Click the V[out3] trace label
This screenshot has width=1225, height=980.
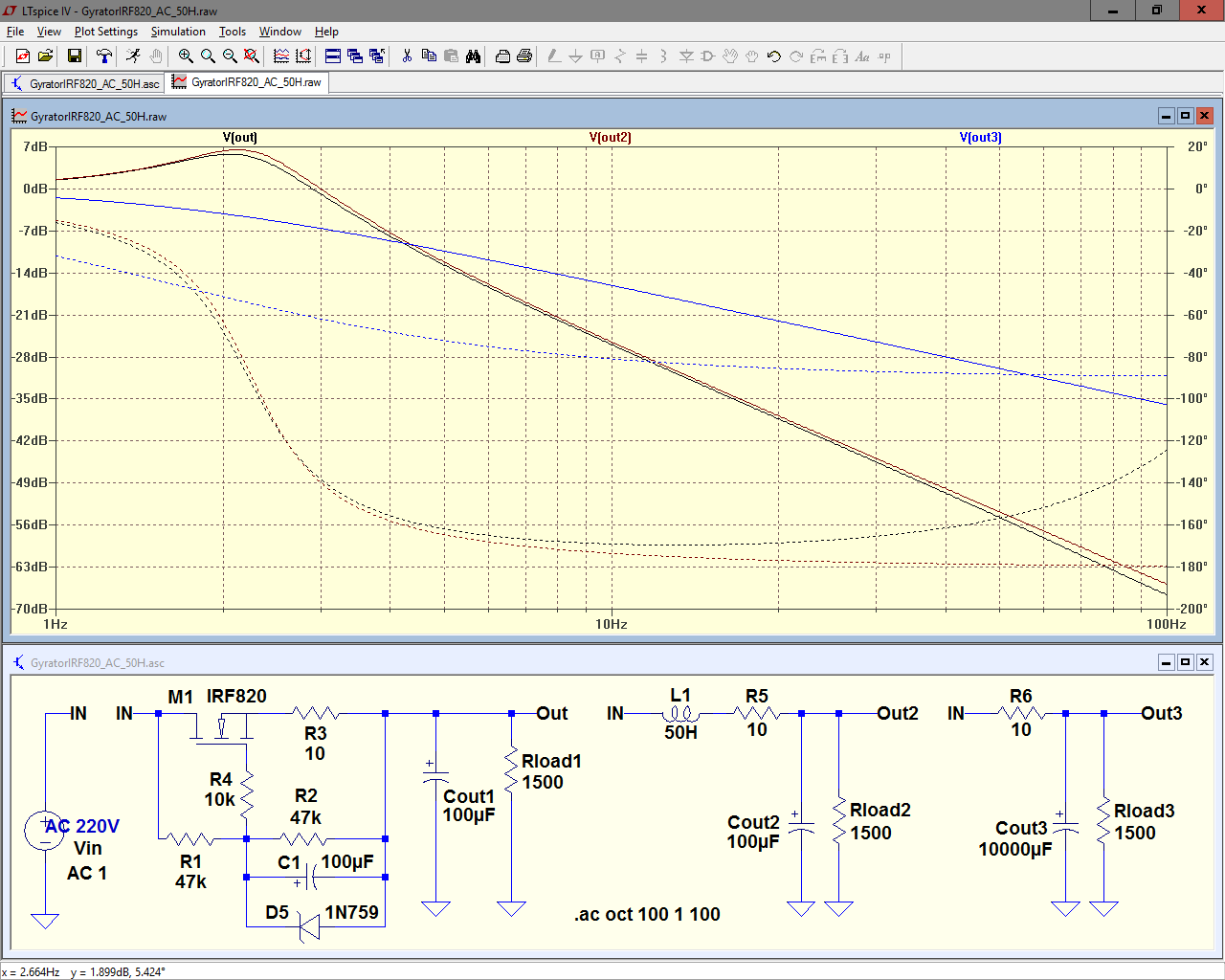(980, 137)
